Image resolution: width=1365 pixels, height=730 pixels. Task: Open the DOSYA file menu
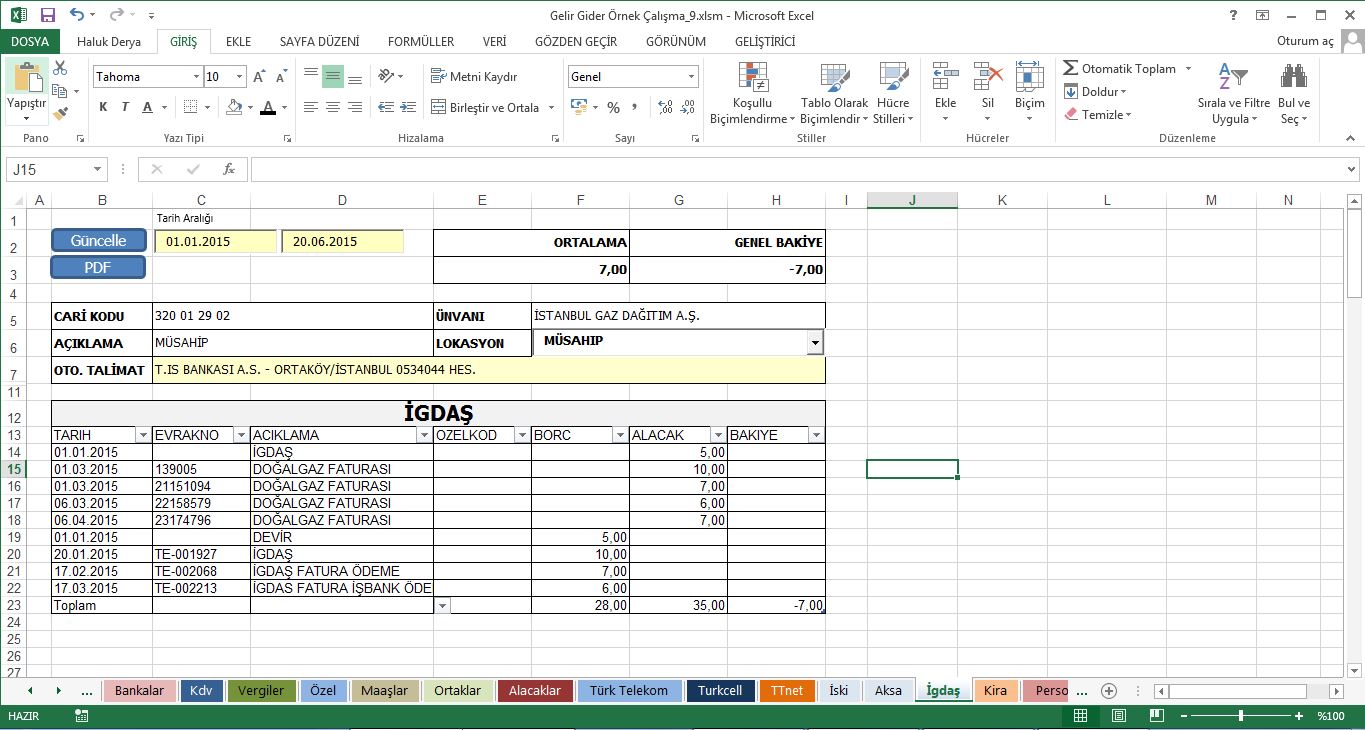tap(30, 42)
